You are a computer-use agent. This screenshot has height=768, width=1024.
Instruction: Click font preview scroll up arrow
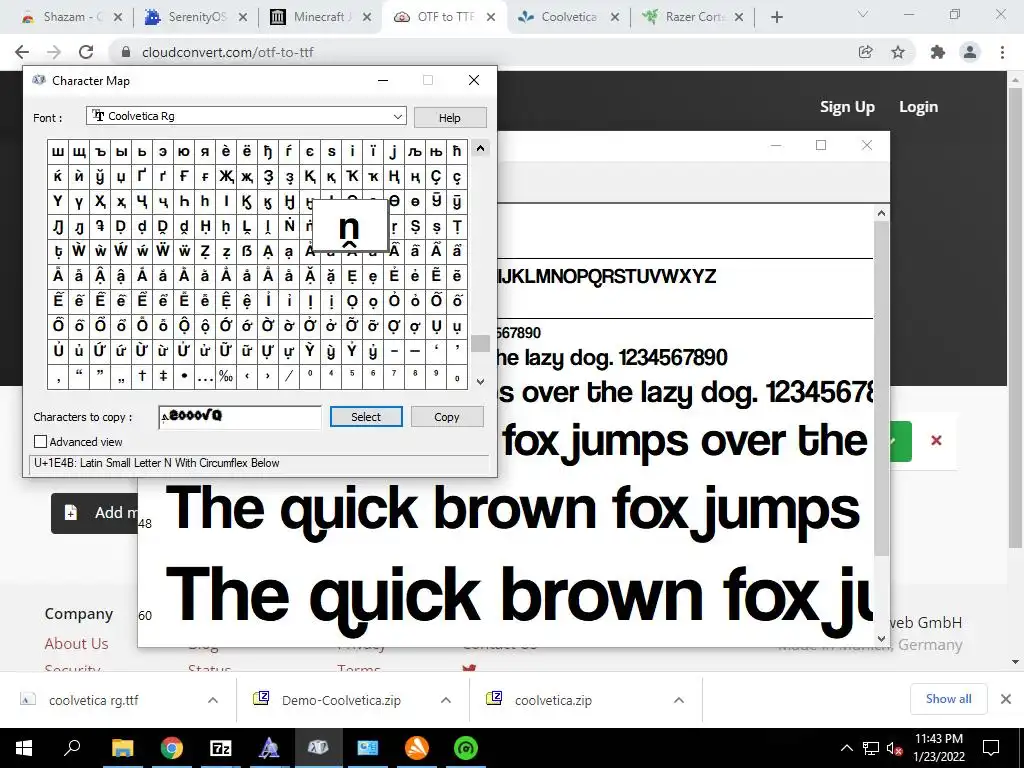pyautogui.click(x=881, y=214)
